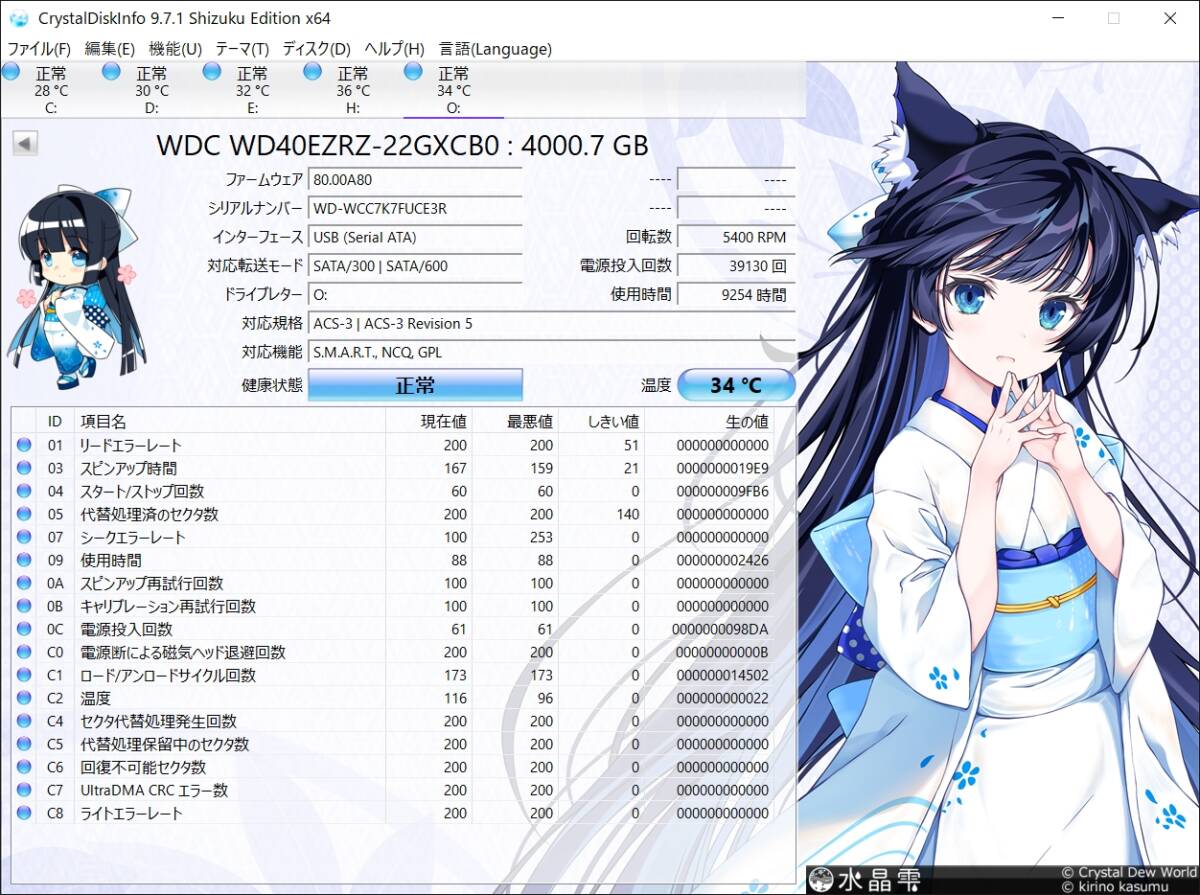
Task: Click status icon for 04 スタート/ストップ回数
Action: pos(24,491)
